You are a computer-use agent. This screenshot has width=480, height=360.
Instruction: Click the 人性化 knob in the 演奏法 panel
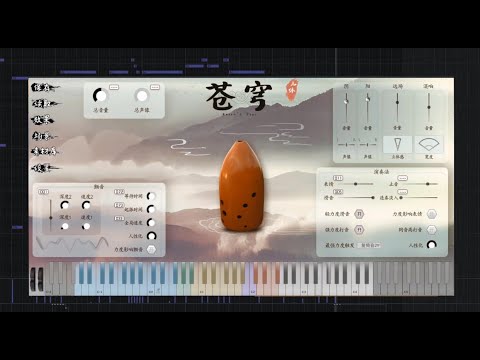click(432, 245)
